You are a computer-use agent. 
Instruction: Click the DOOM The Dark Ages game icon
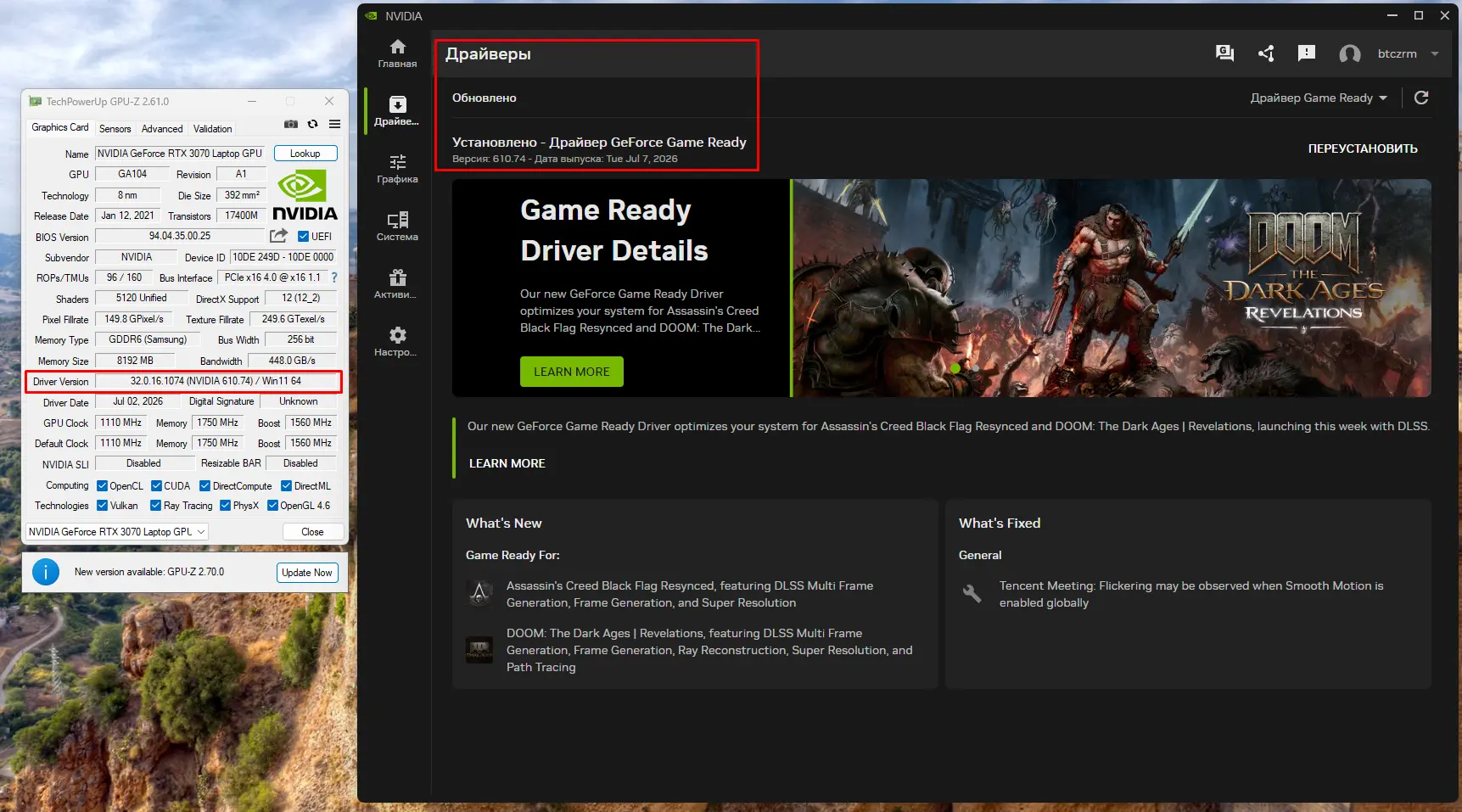(x=479, y=649)
